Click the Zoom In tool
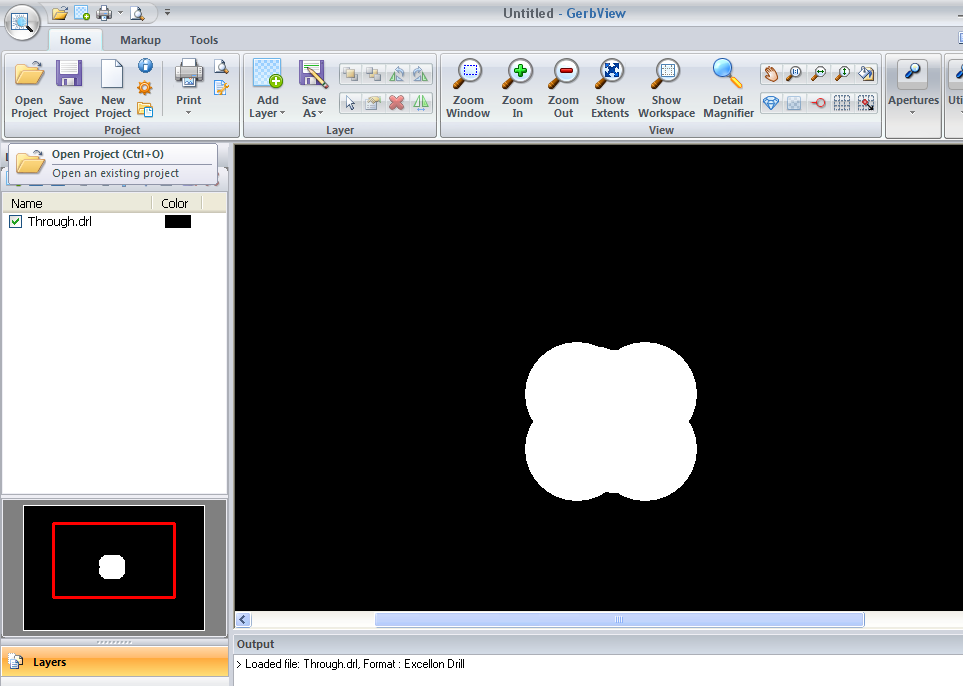Screen dimensions: 963x686 517,89
